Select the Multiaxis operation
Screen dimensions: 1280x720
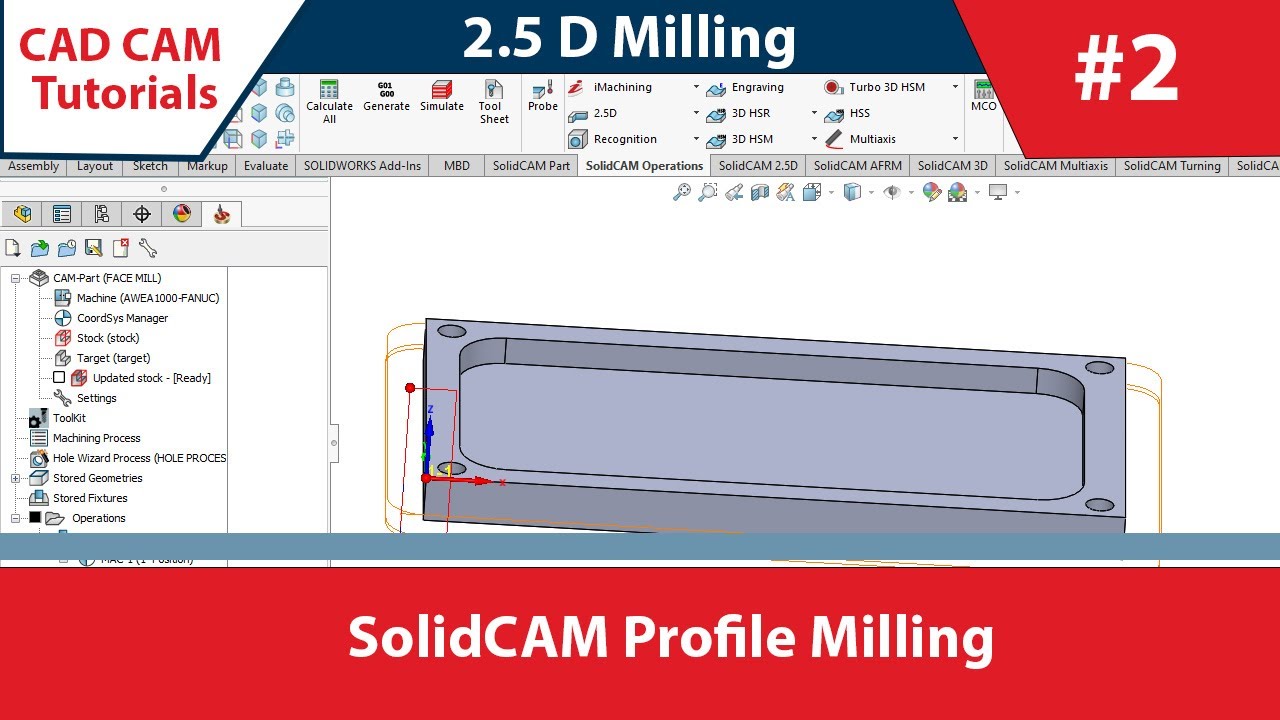[x=860, y=139]
